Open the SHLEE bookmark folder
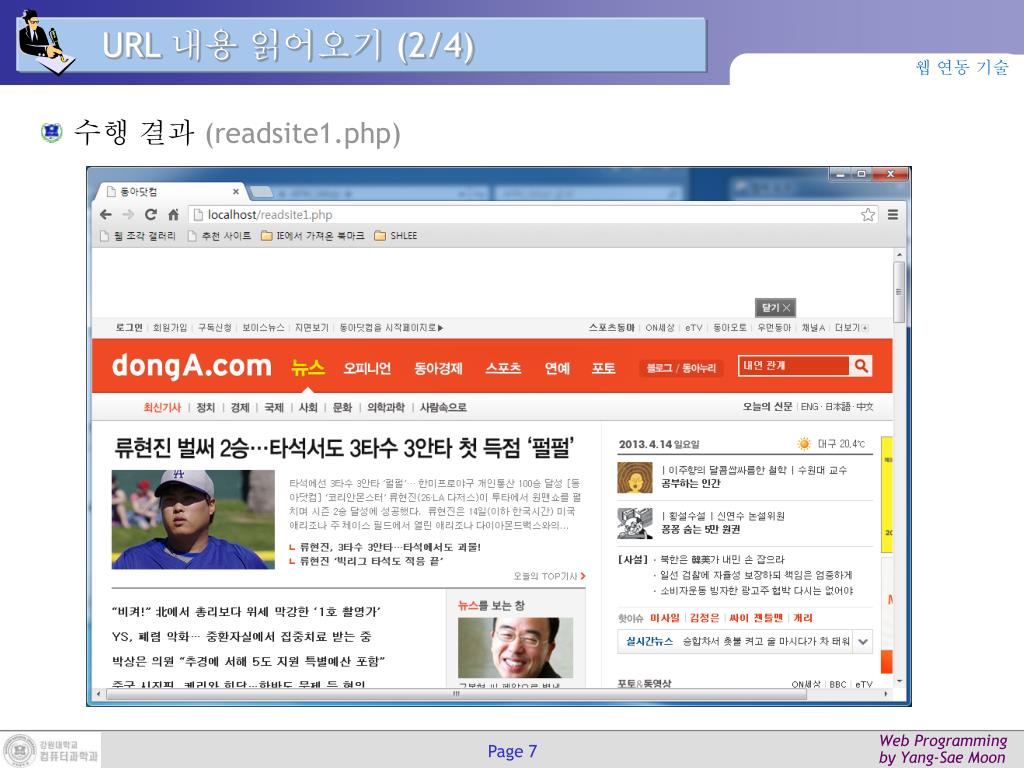 tap(396, 236)
